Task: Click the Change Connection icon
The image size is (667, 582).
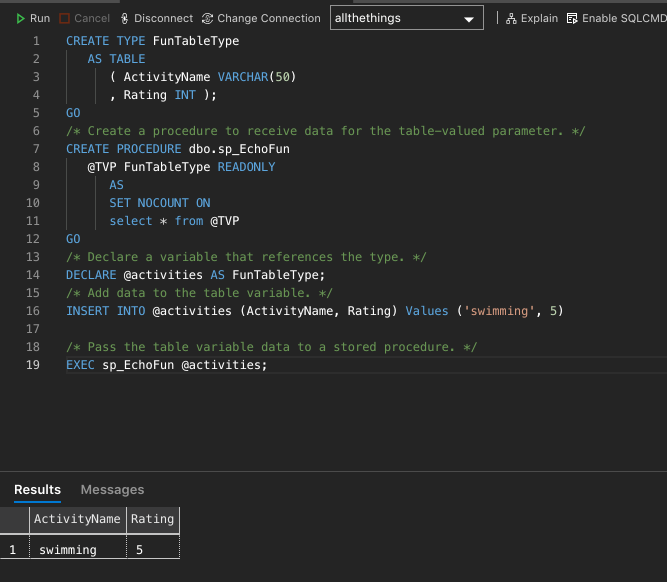Action: (x=207, y=18)
